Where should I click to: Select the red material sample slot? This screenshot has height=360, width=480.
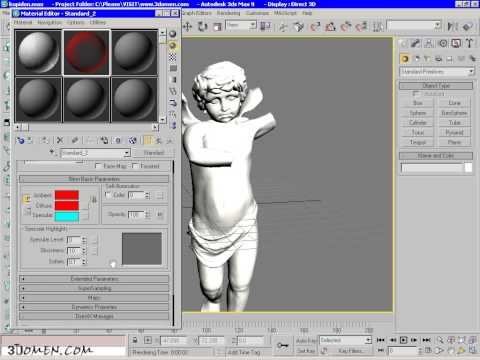point(86,52)
